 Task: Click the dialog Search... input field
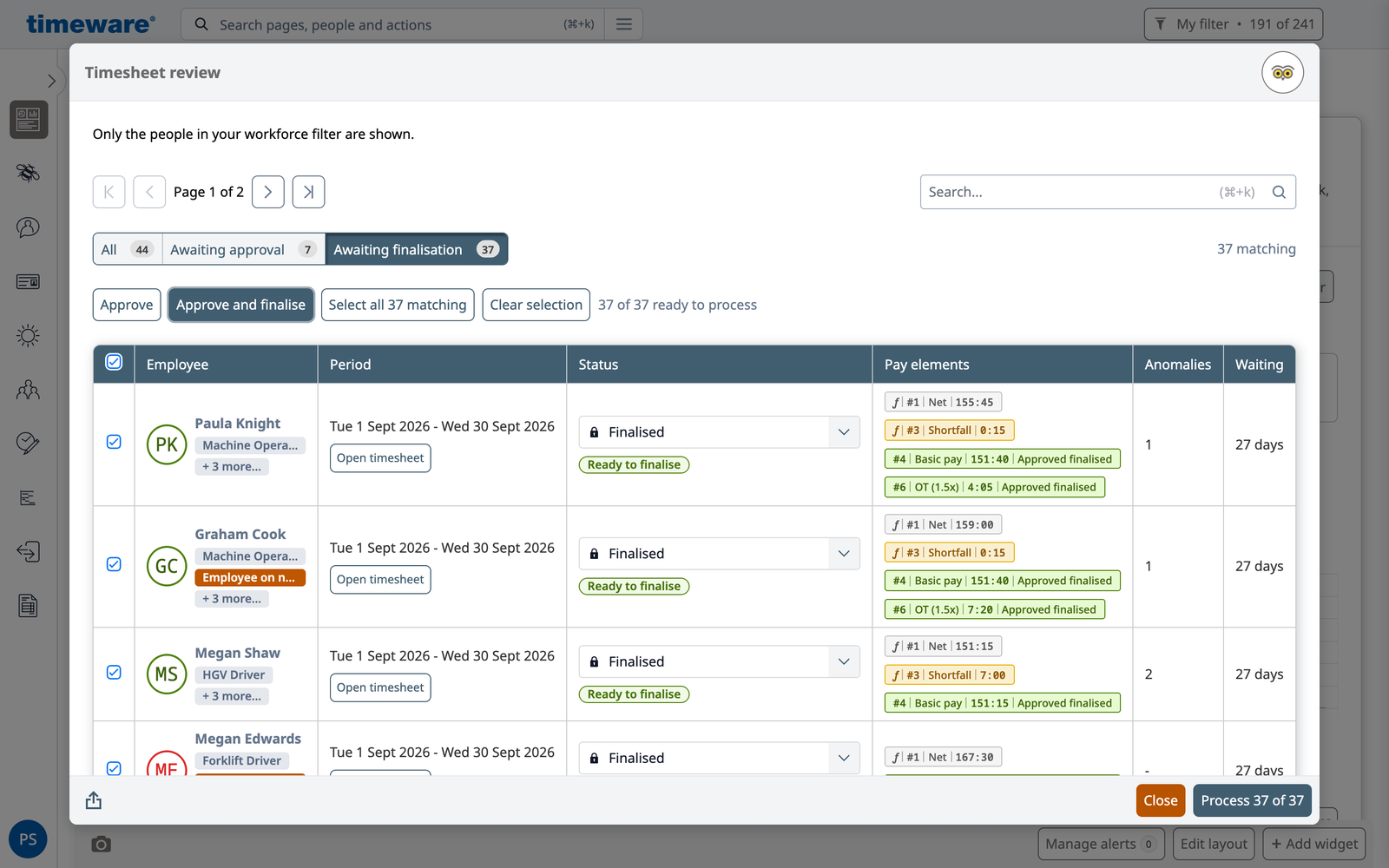(1108, 192)
